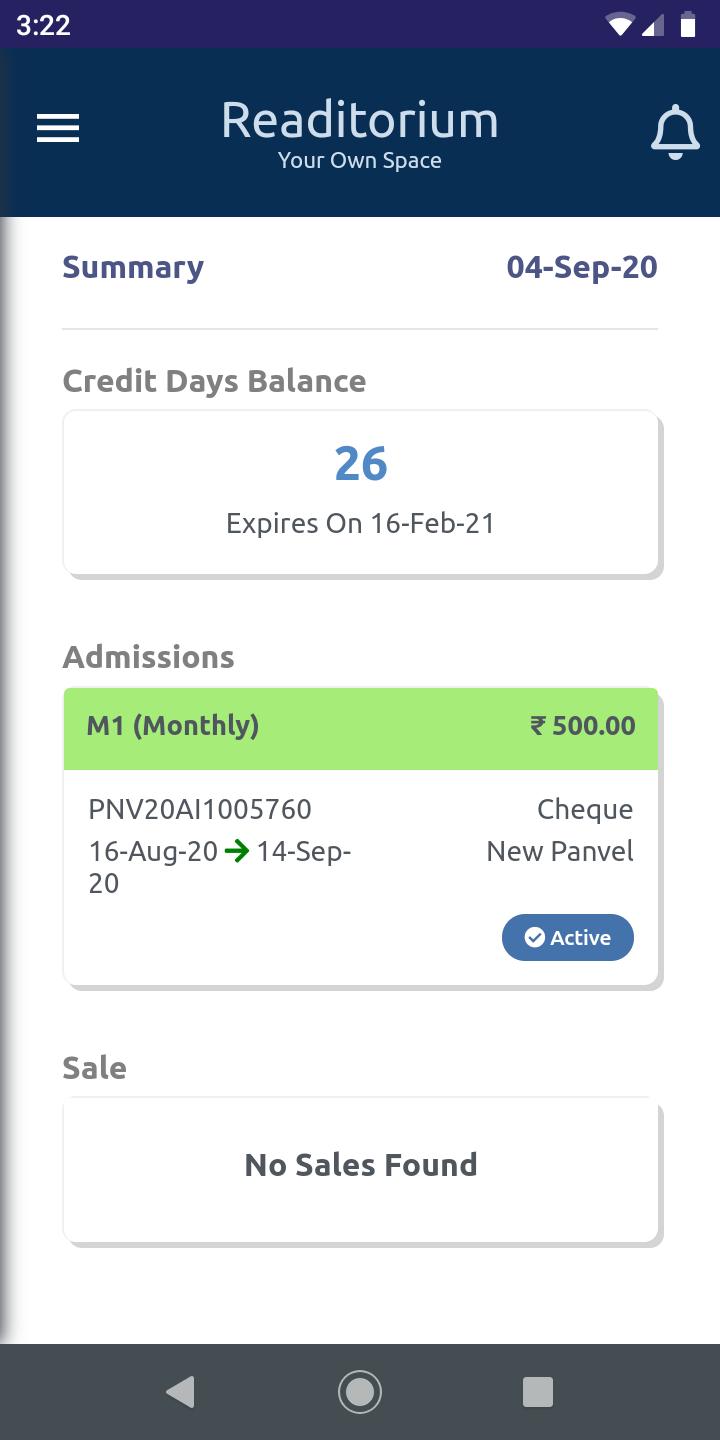Tap the notification bell icon

point(675,131)
